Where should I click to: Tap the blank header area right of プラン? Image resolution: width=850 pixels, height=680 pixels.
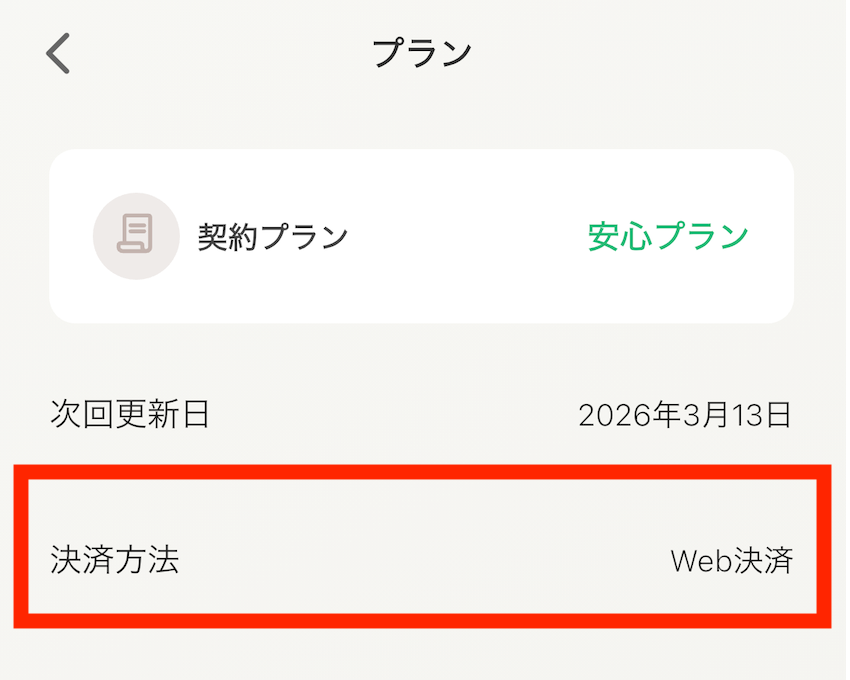[x=650, y=54]
